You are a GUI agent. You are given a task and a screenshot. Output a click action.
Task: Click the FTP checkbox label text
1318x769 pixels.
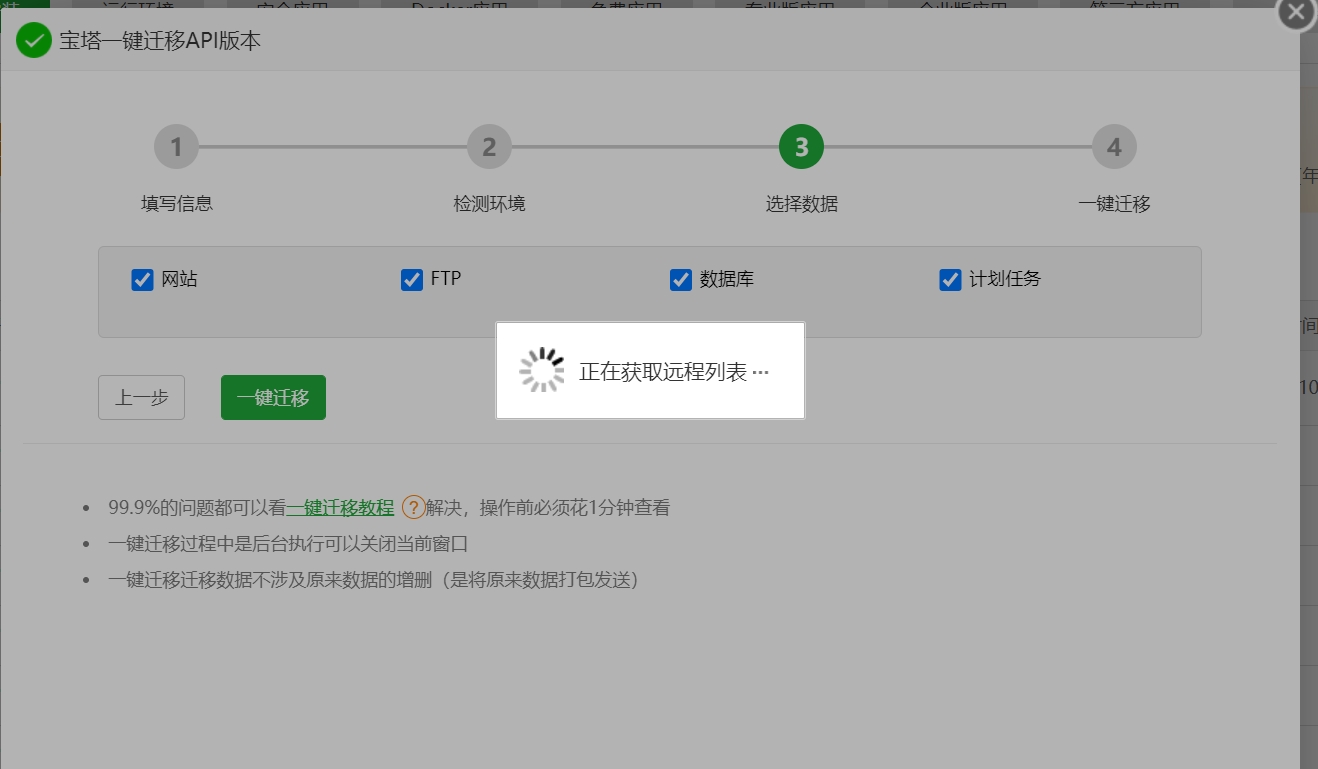446,279
